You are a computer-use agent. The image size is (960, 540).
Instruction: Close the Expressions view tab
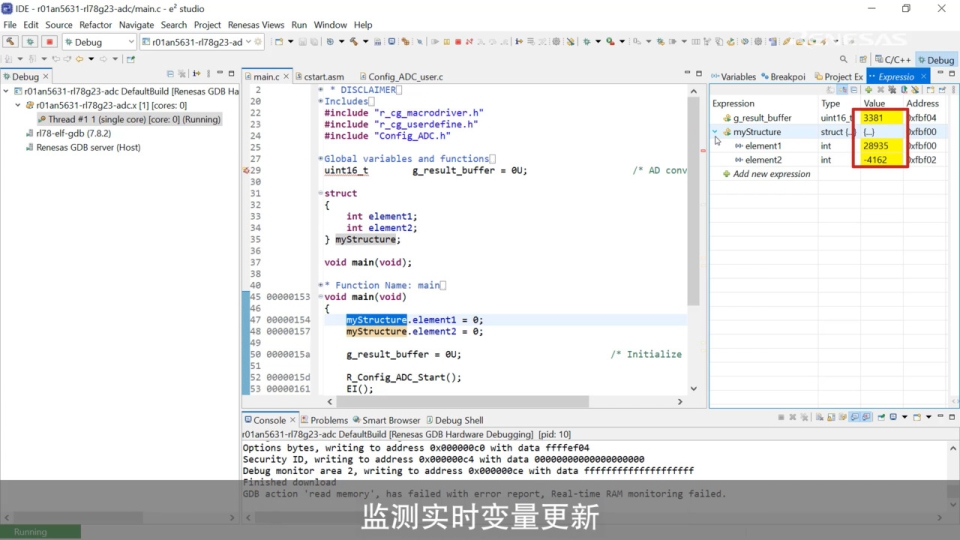pos(923,77)
